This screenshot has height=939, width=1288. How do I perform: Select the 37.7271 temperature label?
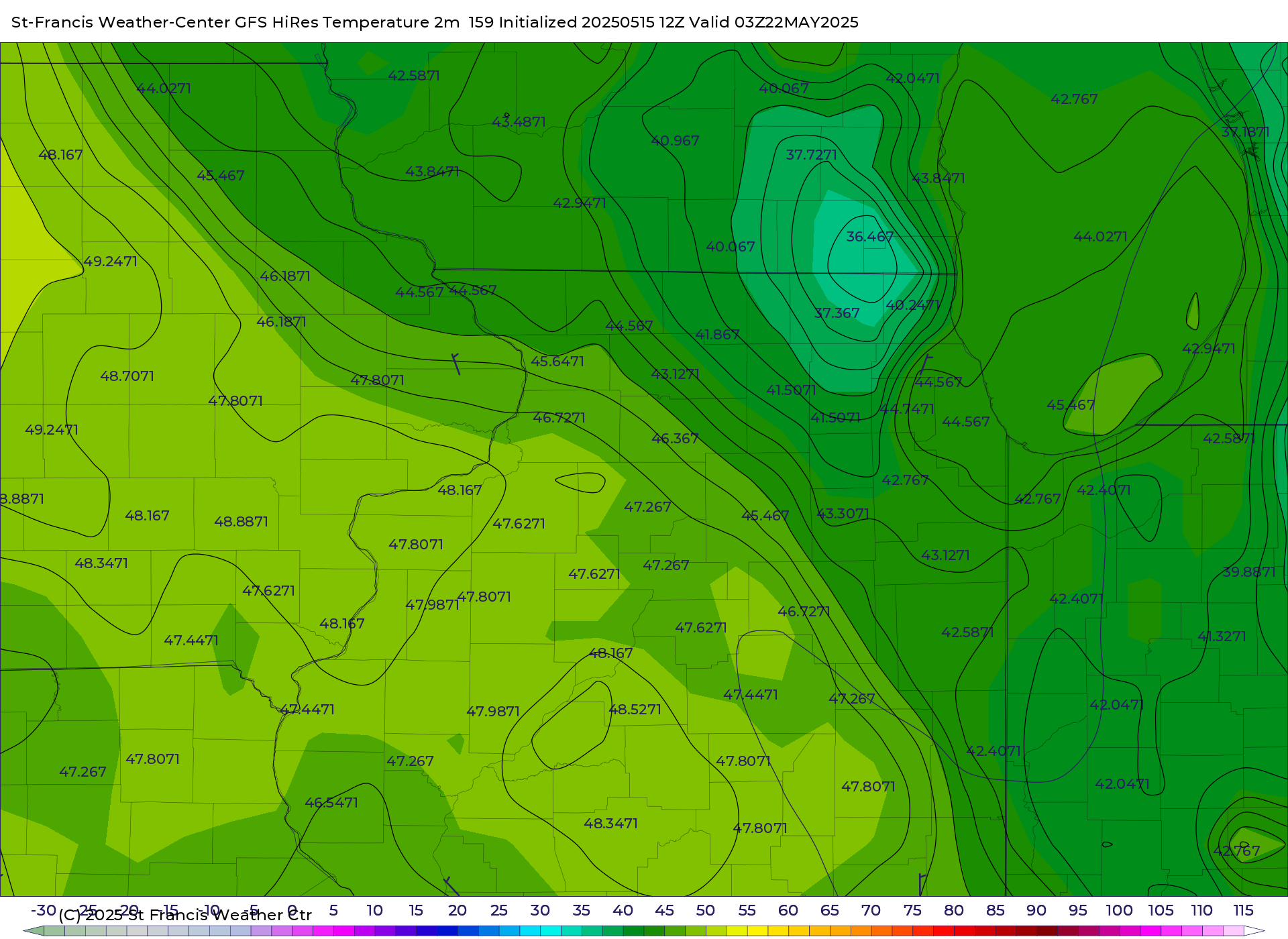click(x=811, y=155)
